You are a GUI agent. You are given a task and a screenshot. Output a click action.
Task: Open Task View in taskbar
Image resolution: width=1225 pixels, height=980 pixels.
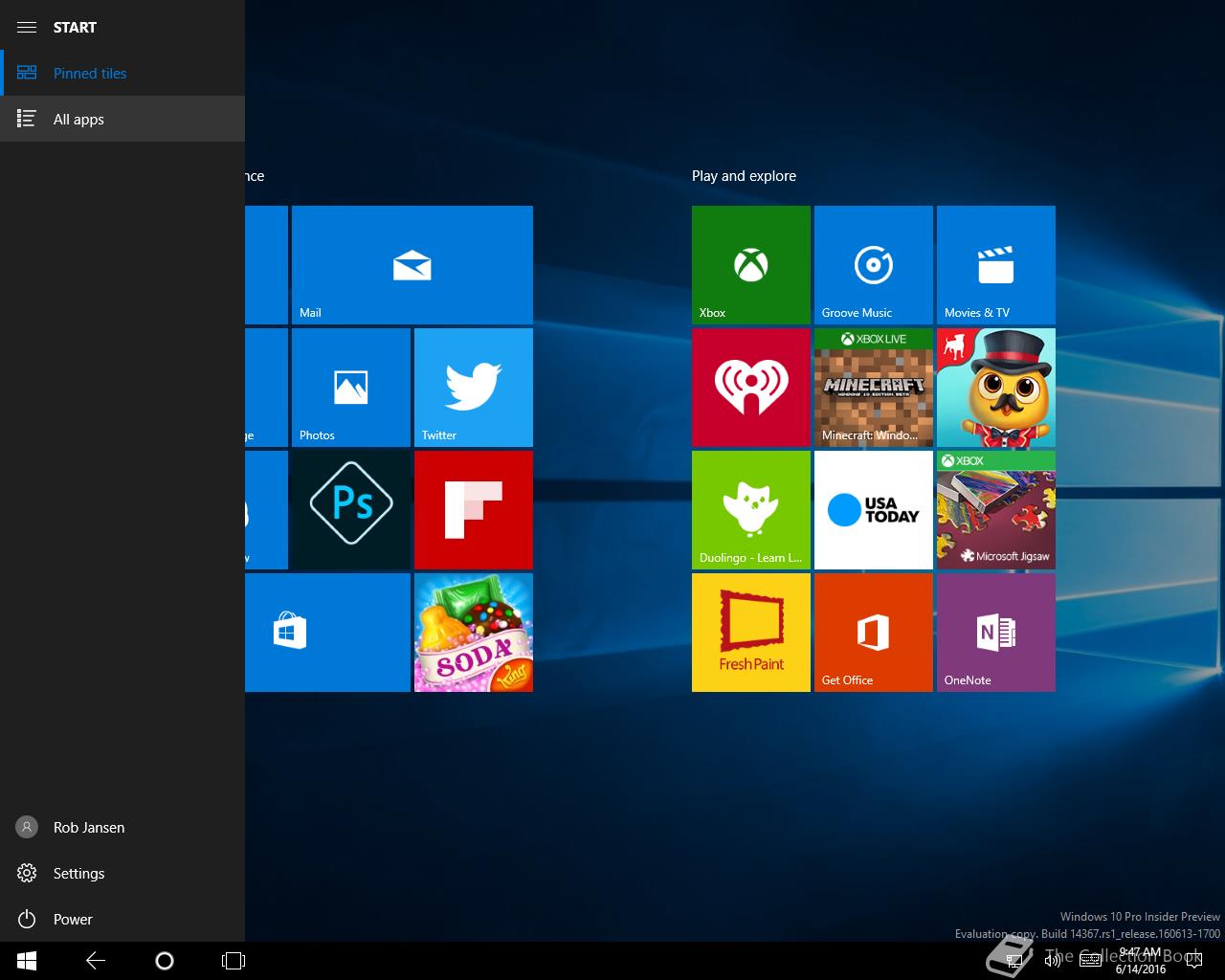(x=234, y=961)
